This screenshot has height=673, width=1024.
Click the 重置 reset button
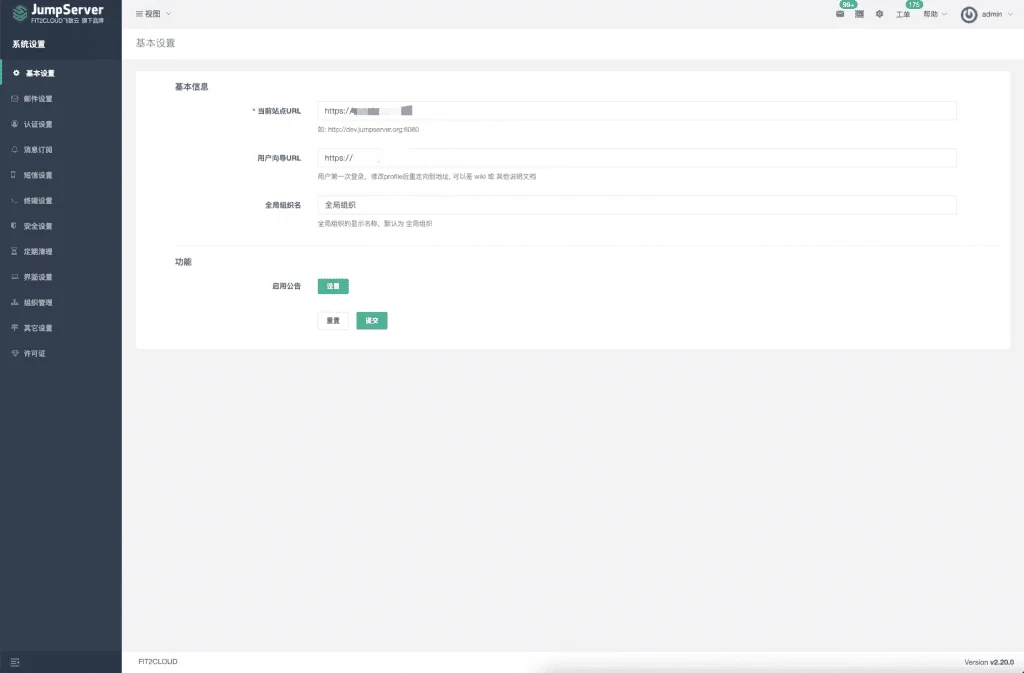point(333,321)
